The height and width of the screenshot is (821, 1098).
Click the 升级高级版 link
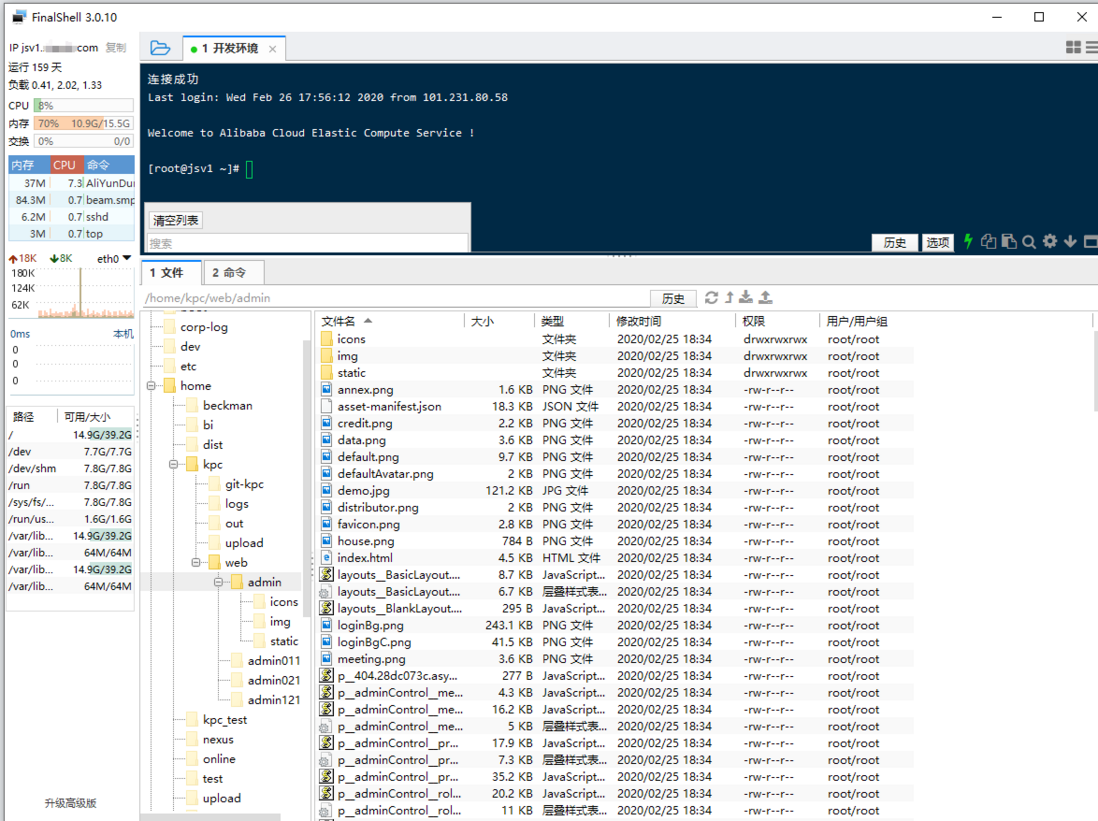tap(70, 803)
